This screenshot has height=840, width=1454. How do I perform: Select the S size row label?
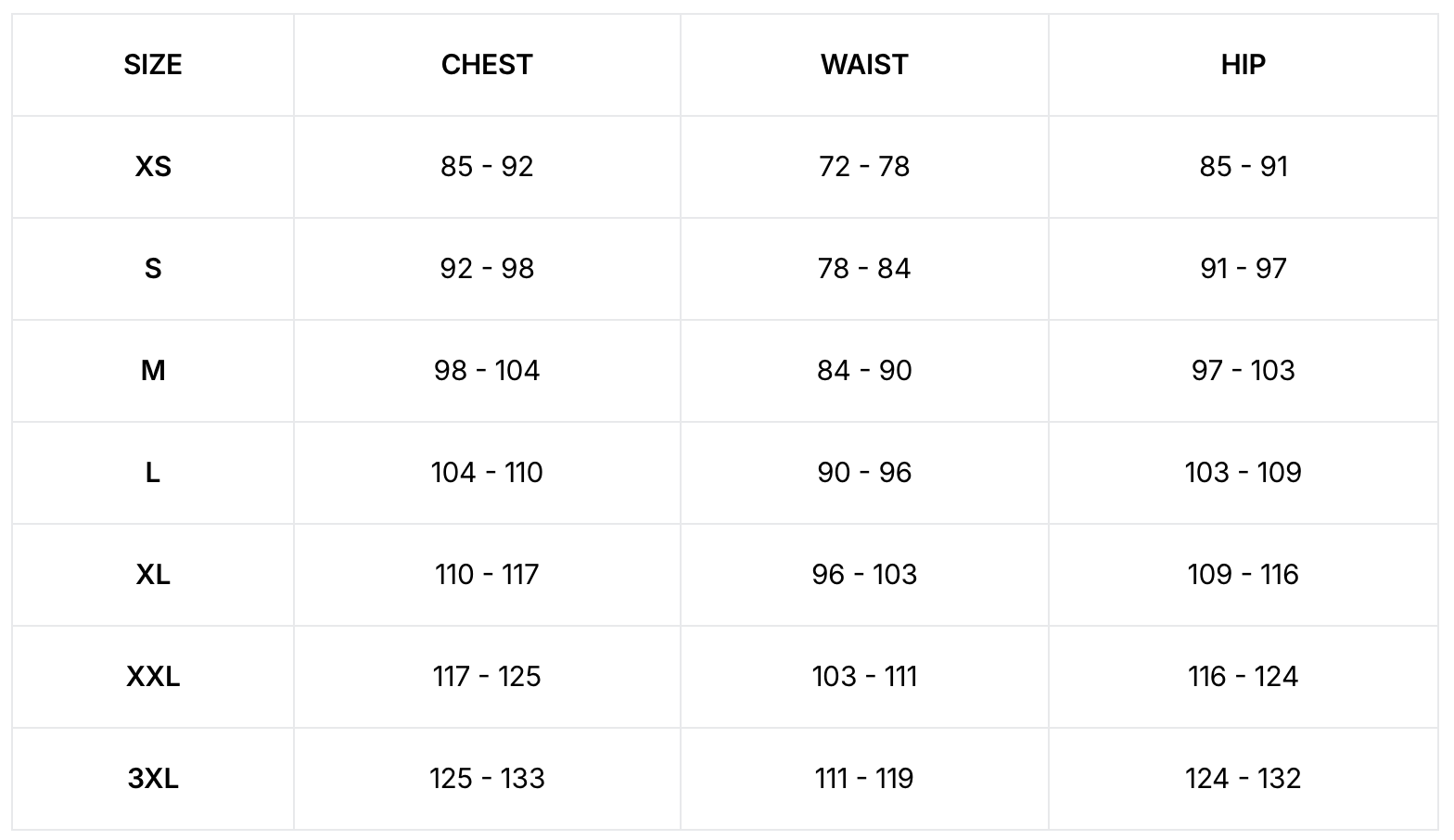tap(153, 269)
